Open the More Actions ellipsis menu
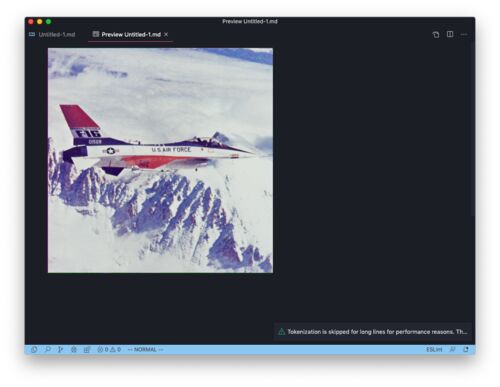 pos(464,34)
